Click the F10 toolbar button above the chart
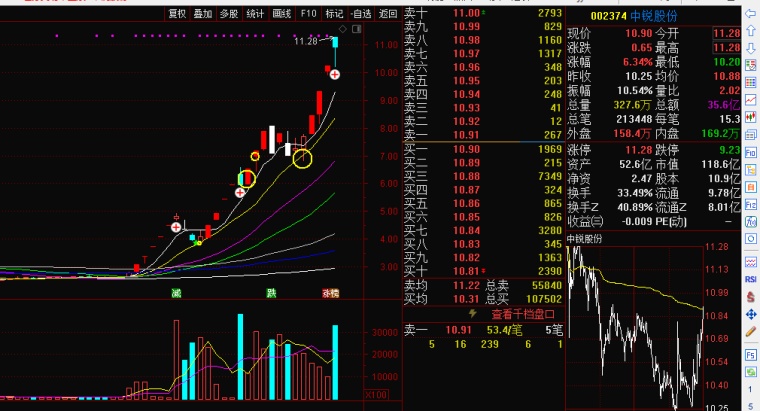The height and width of the screenshot is (411, 760). point(308,14)
